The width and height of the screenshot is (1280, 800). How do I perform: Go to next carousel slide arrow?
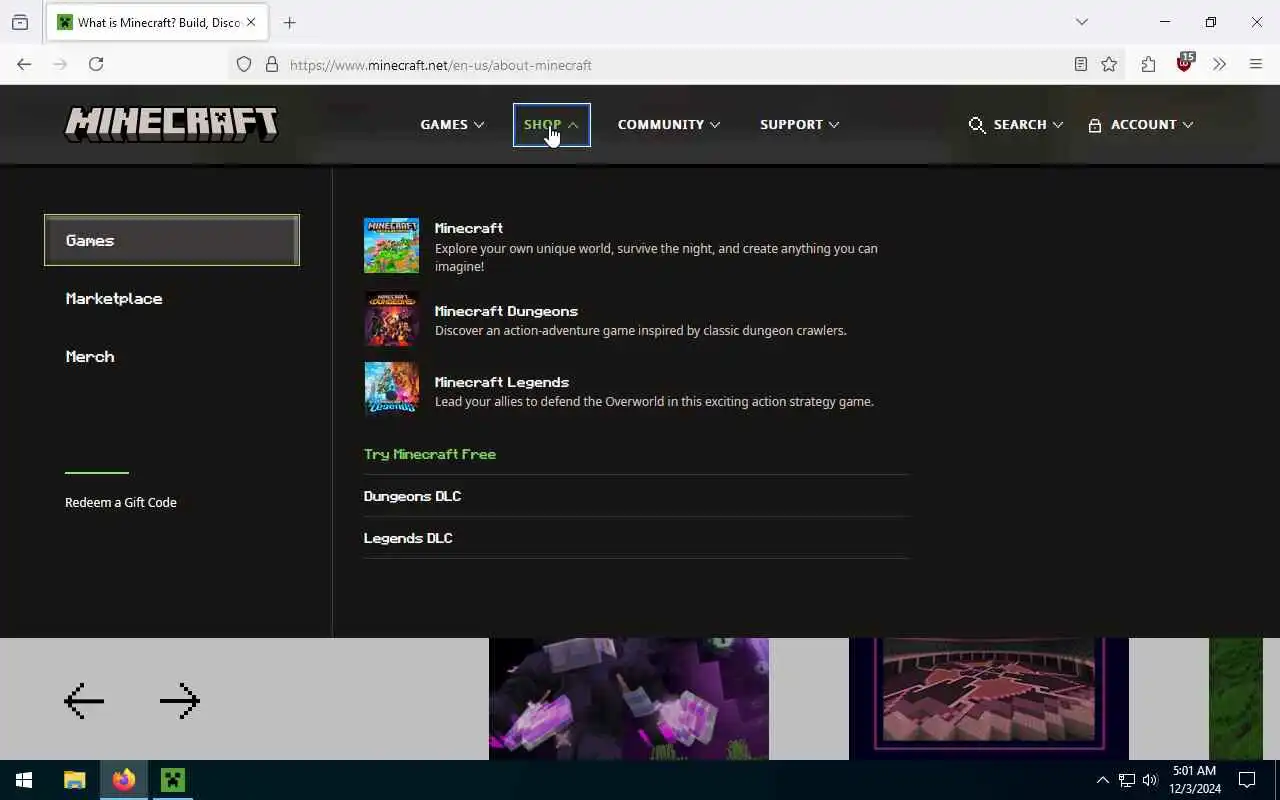coord(180,701)
